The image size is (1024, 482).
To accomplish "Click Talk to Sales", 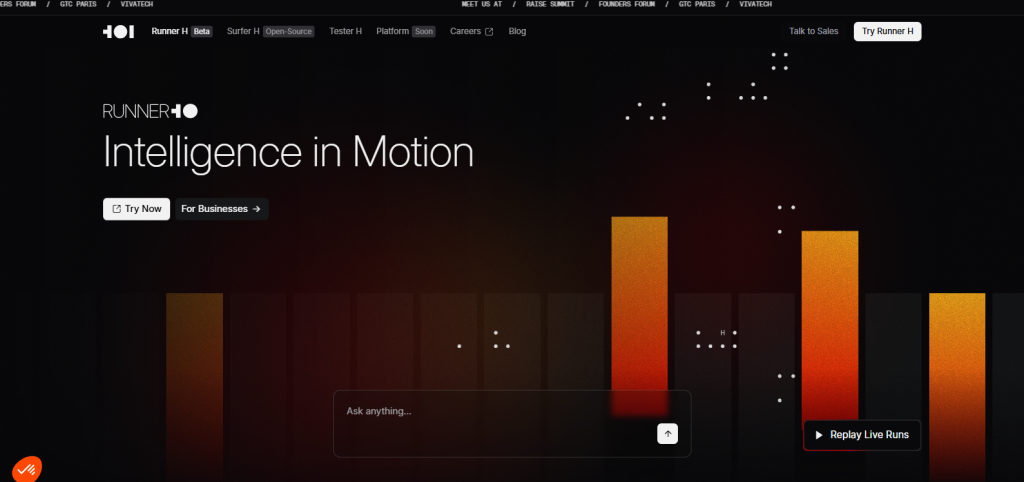I will point(814,31).
